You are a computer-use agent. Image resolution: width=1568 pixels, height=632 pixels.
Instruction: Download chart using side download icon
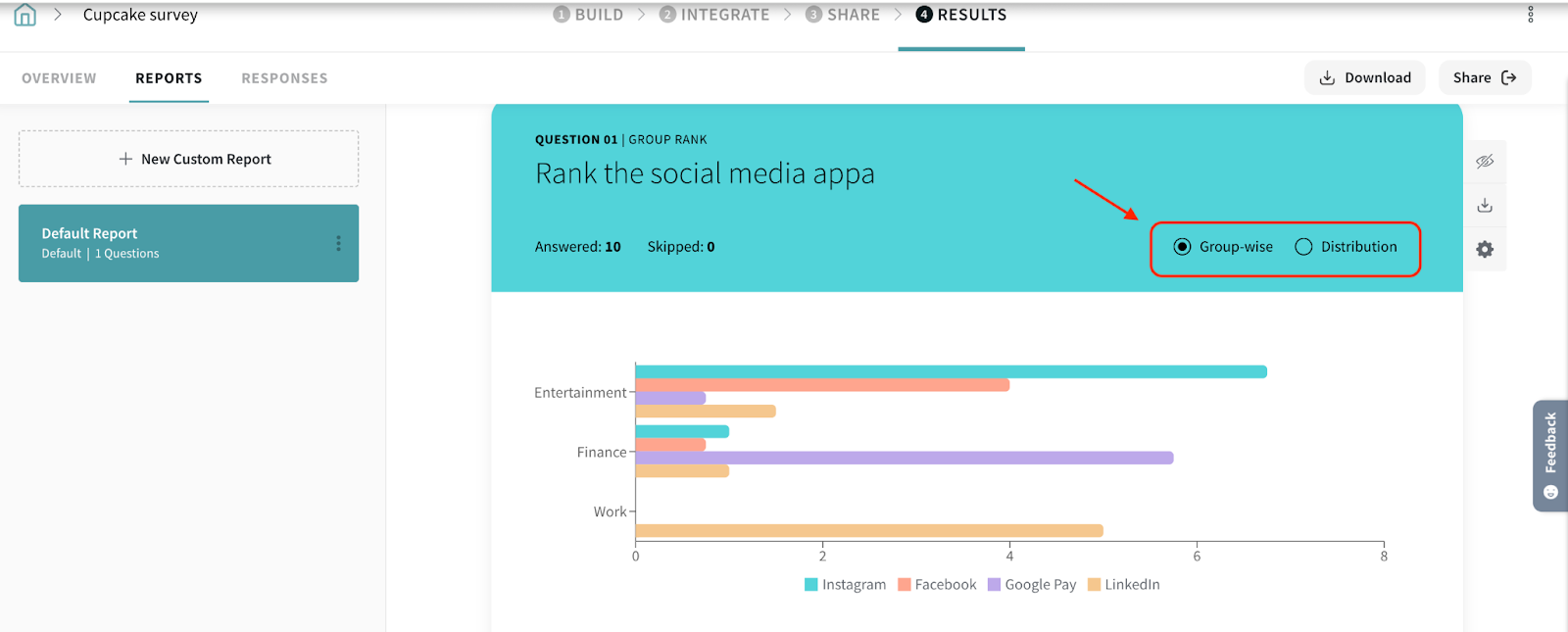[x=1485, y=206]
